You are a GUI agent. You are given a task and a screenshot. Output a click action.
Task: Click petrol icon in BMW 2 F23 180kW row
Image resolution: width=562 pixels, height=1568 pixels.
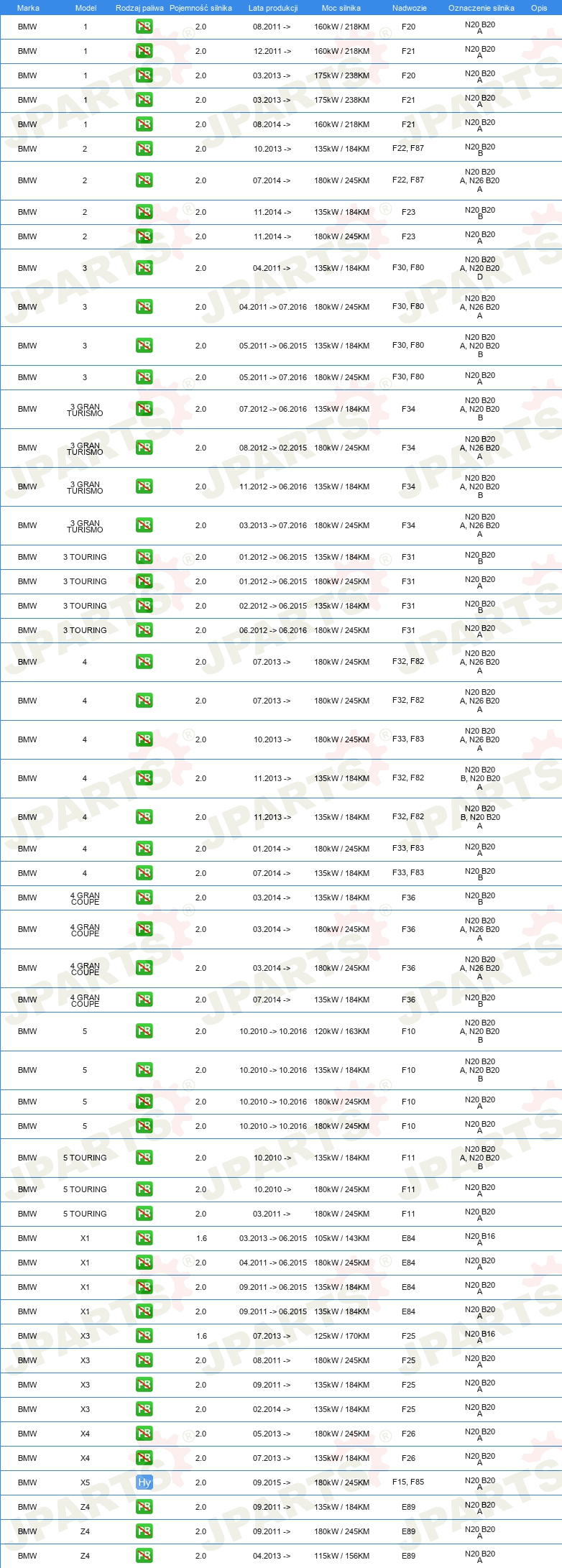[144, 236]
